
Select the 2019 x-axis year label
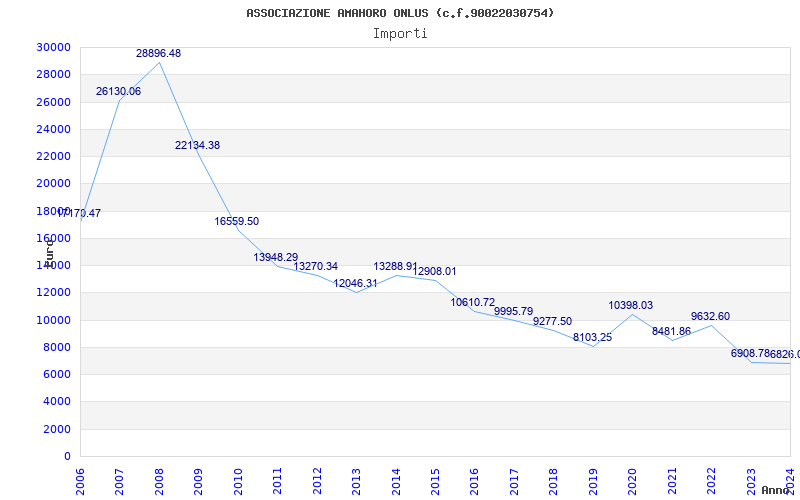[x=592, y=481]
